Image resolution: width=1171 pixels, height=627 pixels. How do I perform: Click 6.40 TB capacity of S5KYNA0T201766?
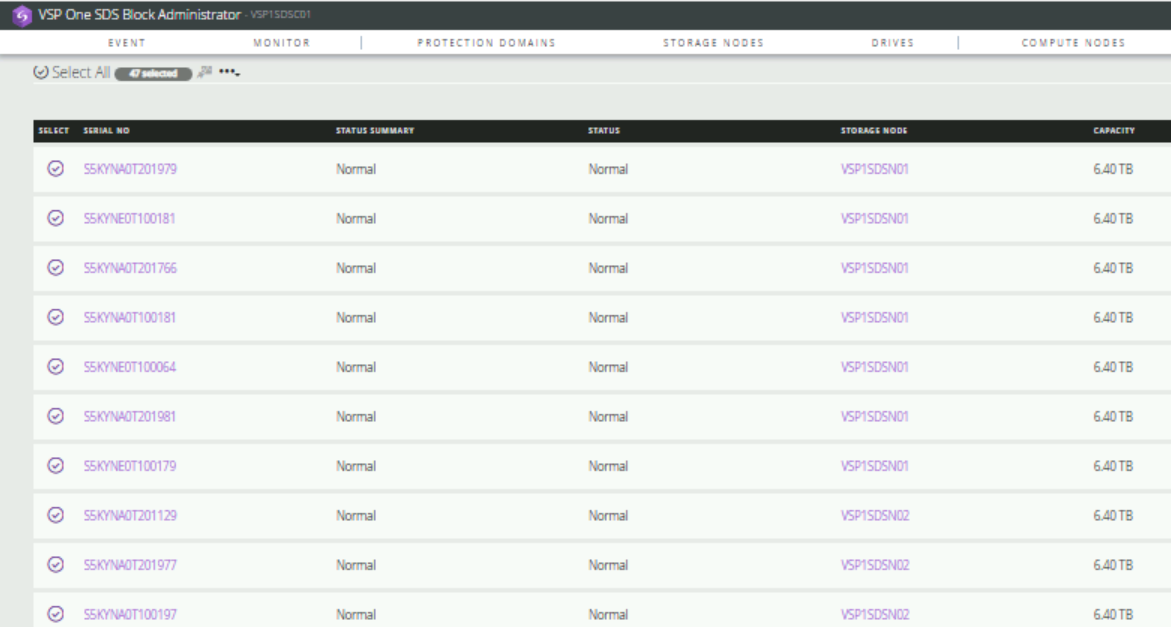pos(1113,268)
